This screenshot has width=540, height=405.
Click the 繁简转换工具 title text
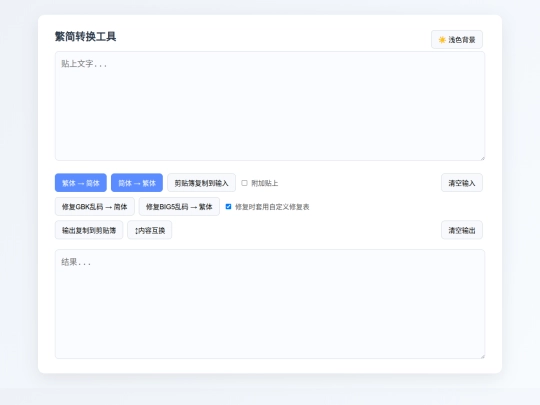pos(85,37)
